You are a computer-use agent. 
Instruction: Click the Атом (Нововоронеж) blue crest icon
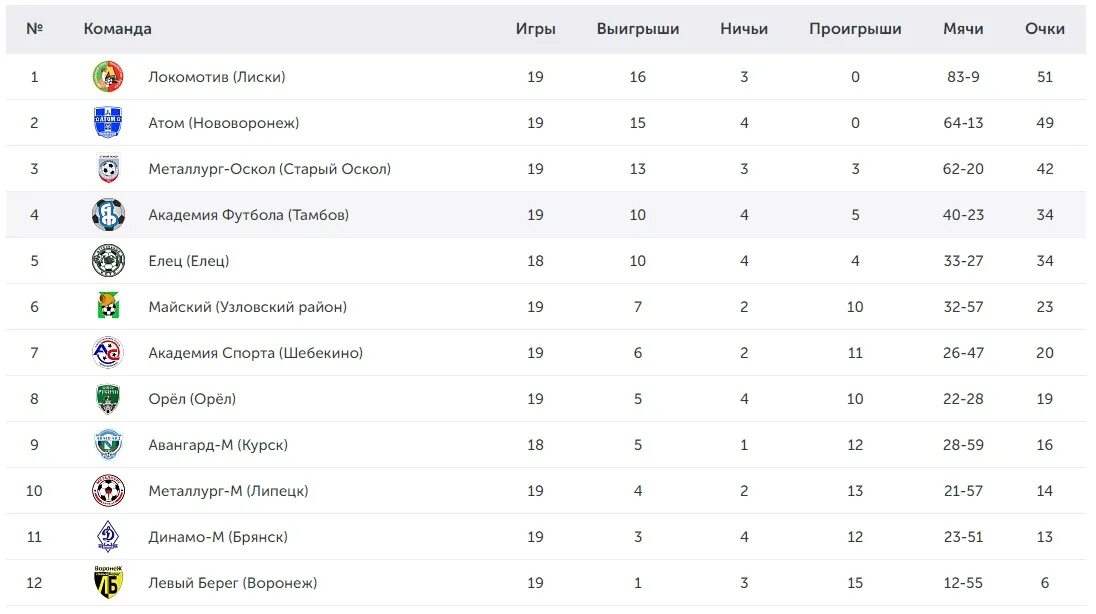108,122
